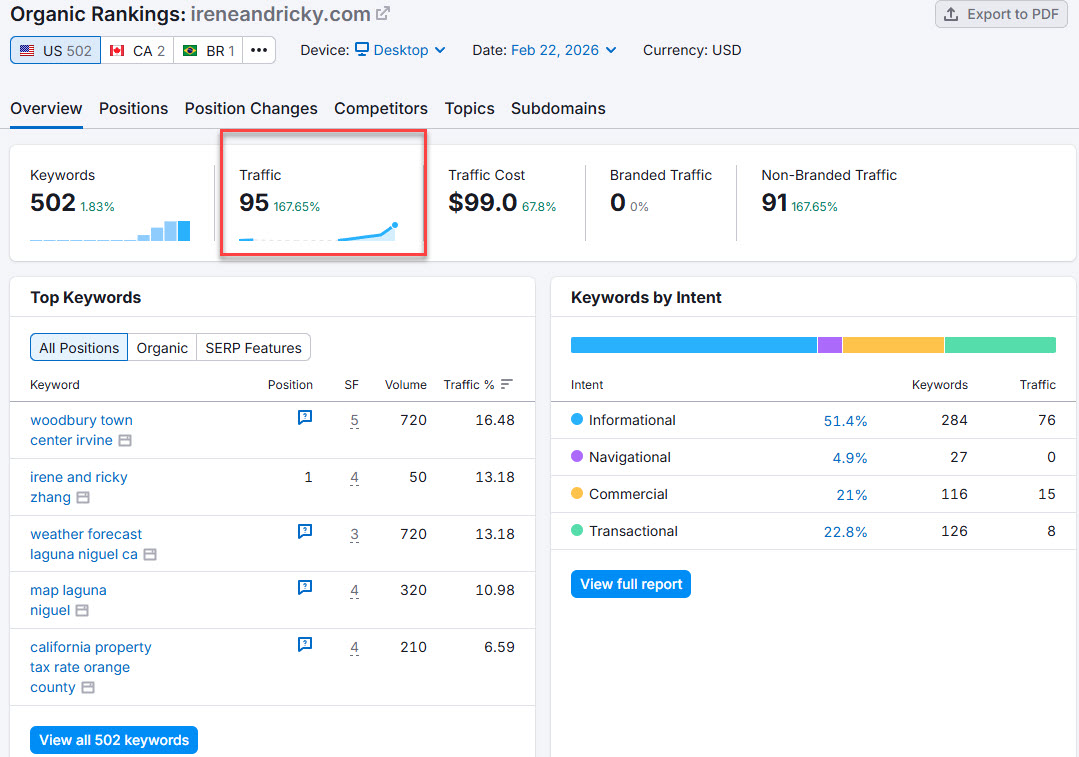
Task: Click the desktop monitor icon
Action: [x=362, y=50]
